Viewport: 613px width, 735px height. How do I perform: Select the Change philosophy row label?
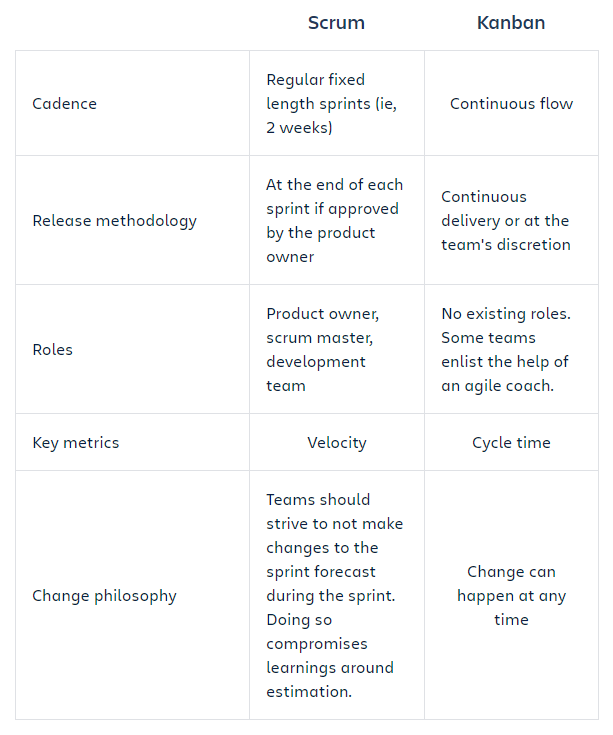(x=104, y=596)
